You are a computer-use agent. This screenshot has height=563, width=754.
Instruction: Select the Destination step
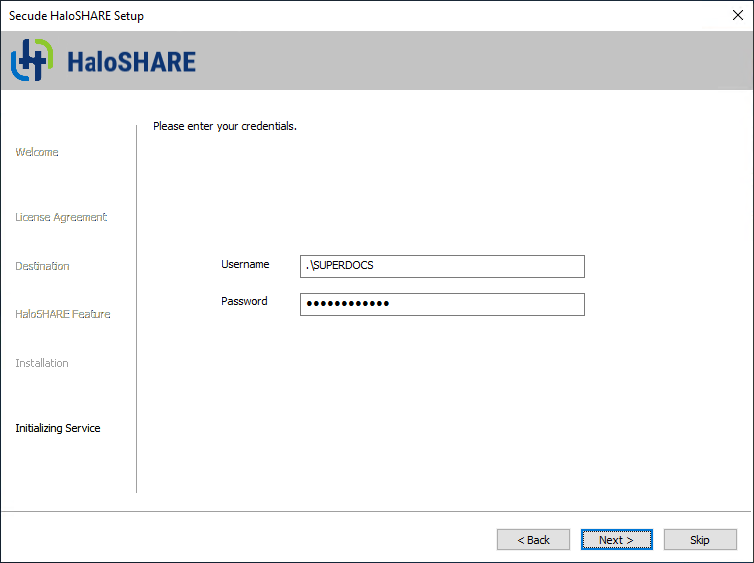[42, 266]
